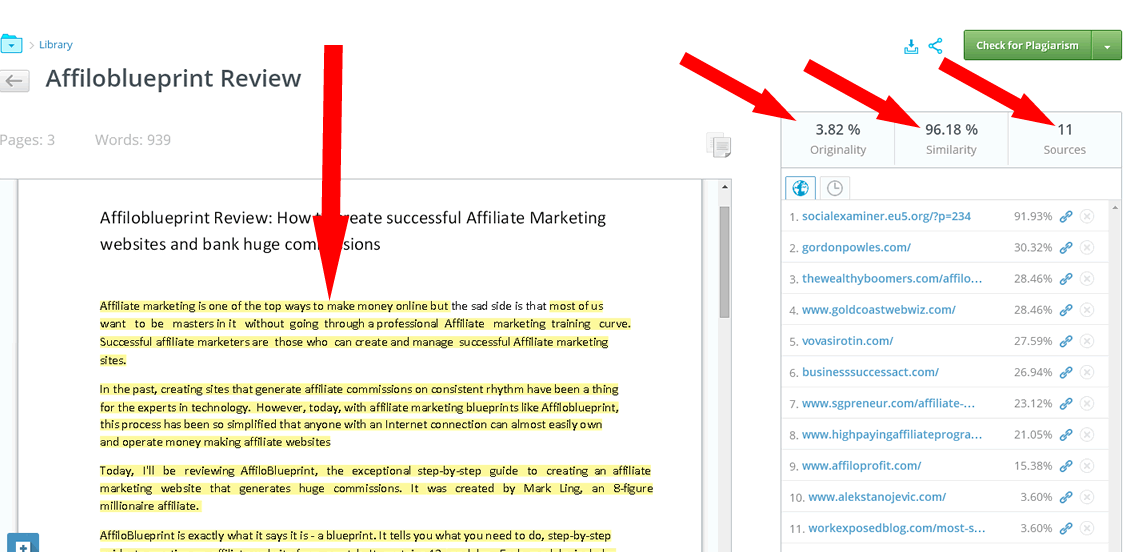This screenshot has height=552, width=1127.
Task: Select the 96.18 % Similarity stat
Action: (951, 139)
